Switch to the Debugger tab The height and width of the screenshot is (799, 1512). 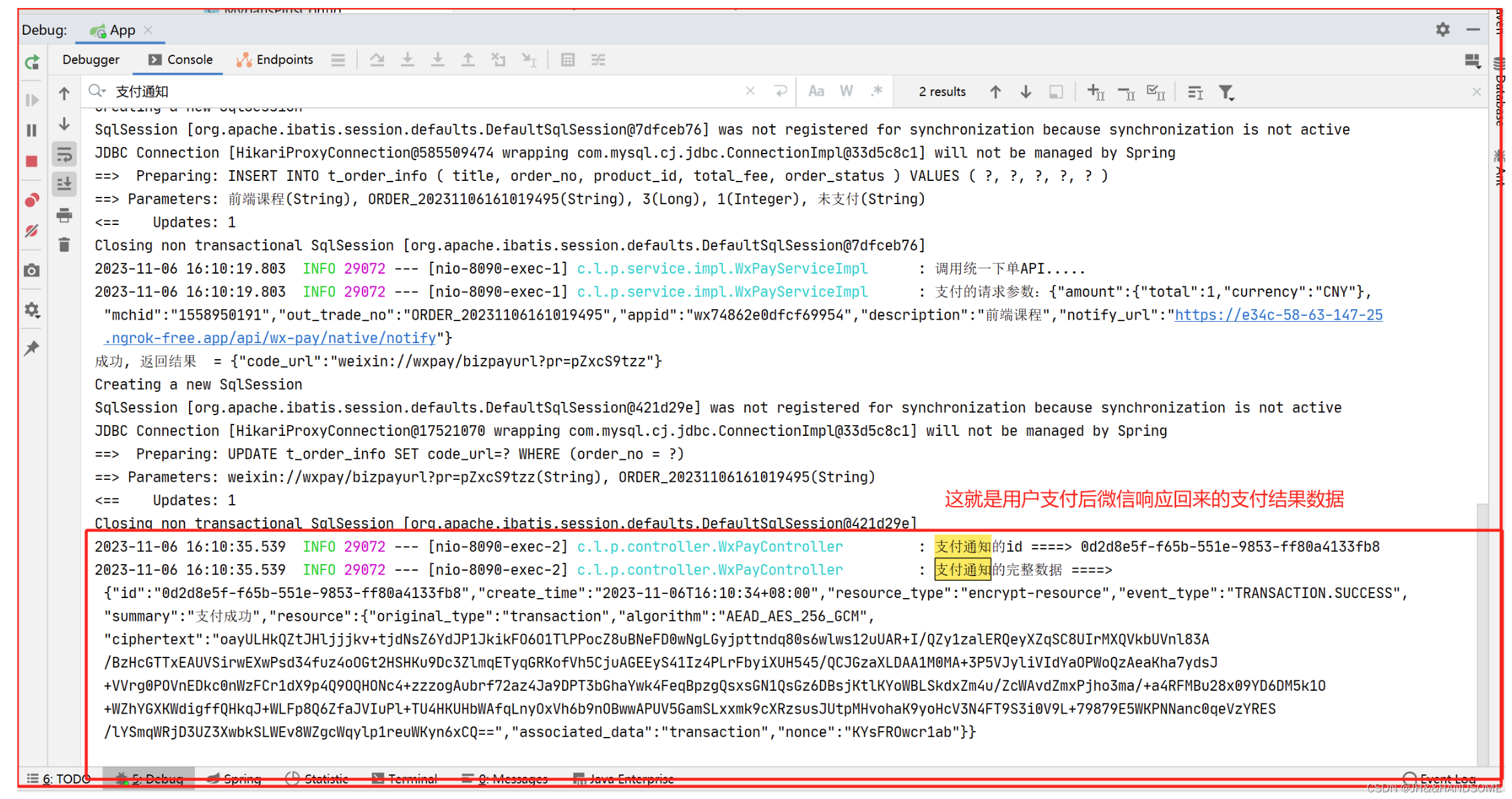tap(91, 59)
